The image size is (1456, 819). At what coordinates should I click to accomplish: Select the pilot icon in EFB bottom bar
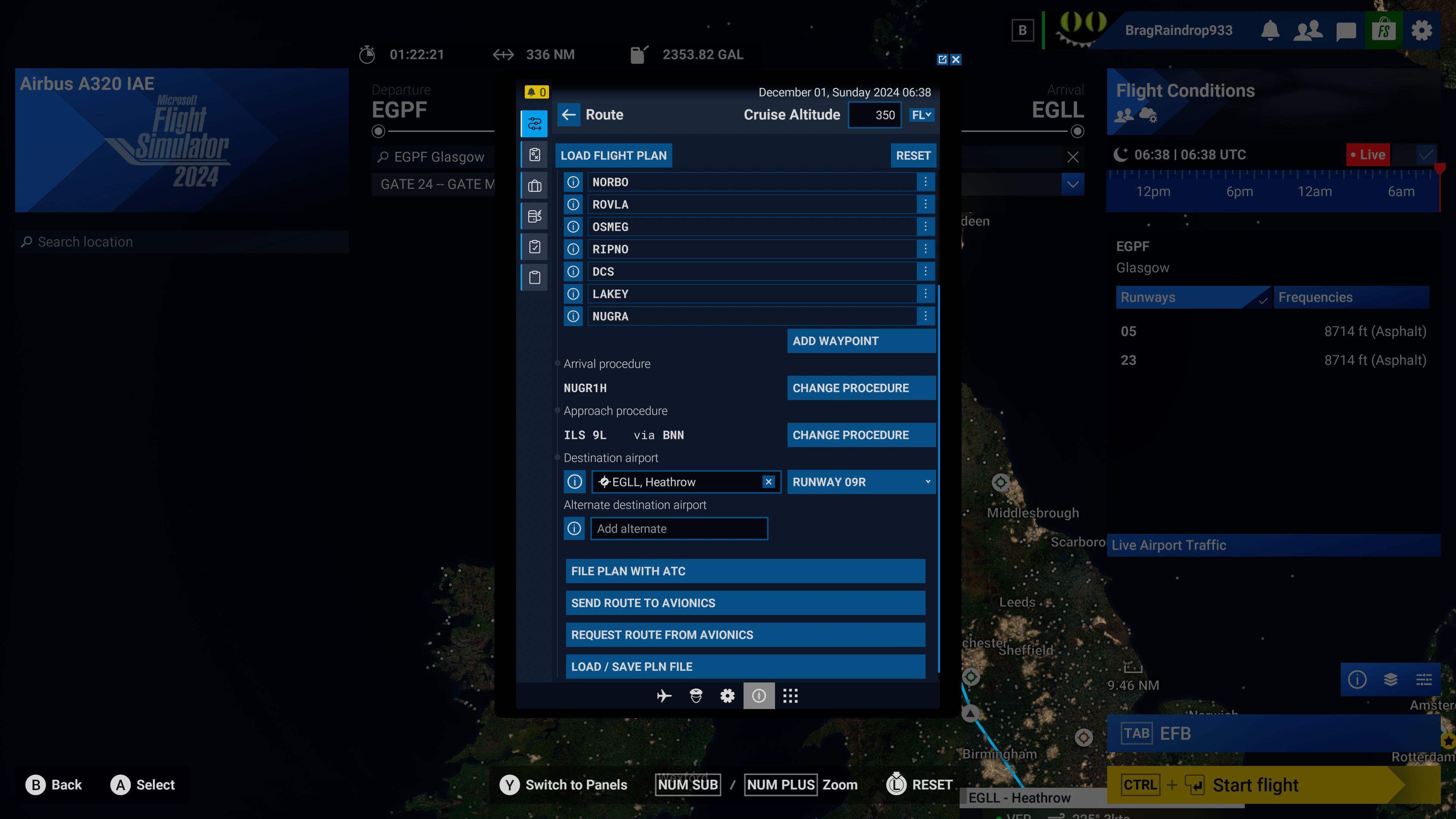coord(696,696)
